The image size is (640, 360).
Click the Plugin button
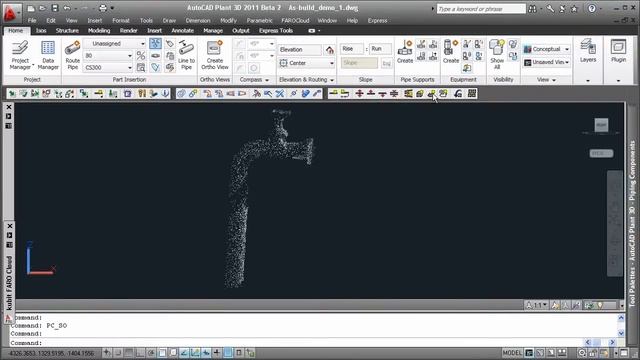tap(618, 51)
